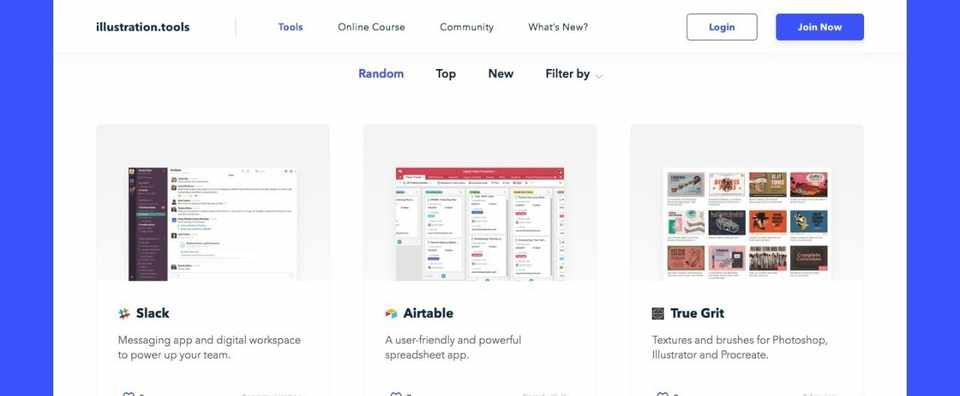Visit the Community section
The width and height of the screenshot is (960, 396).
[467, 27]
